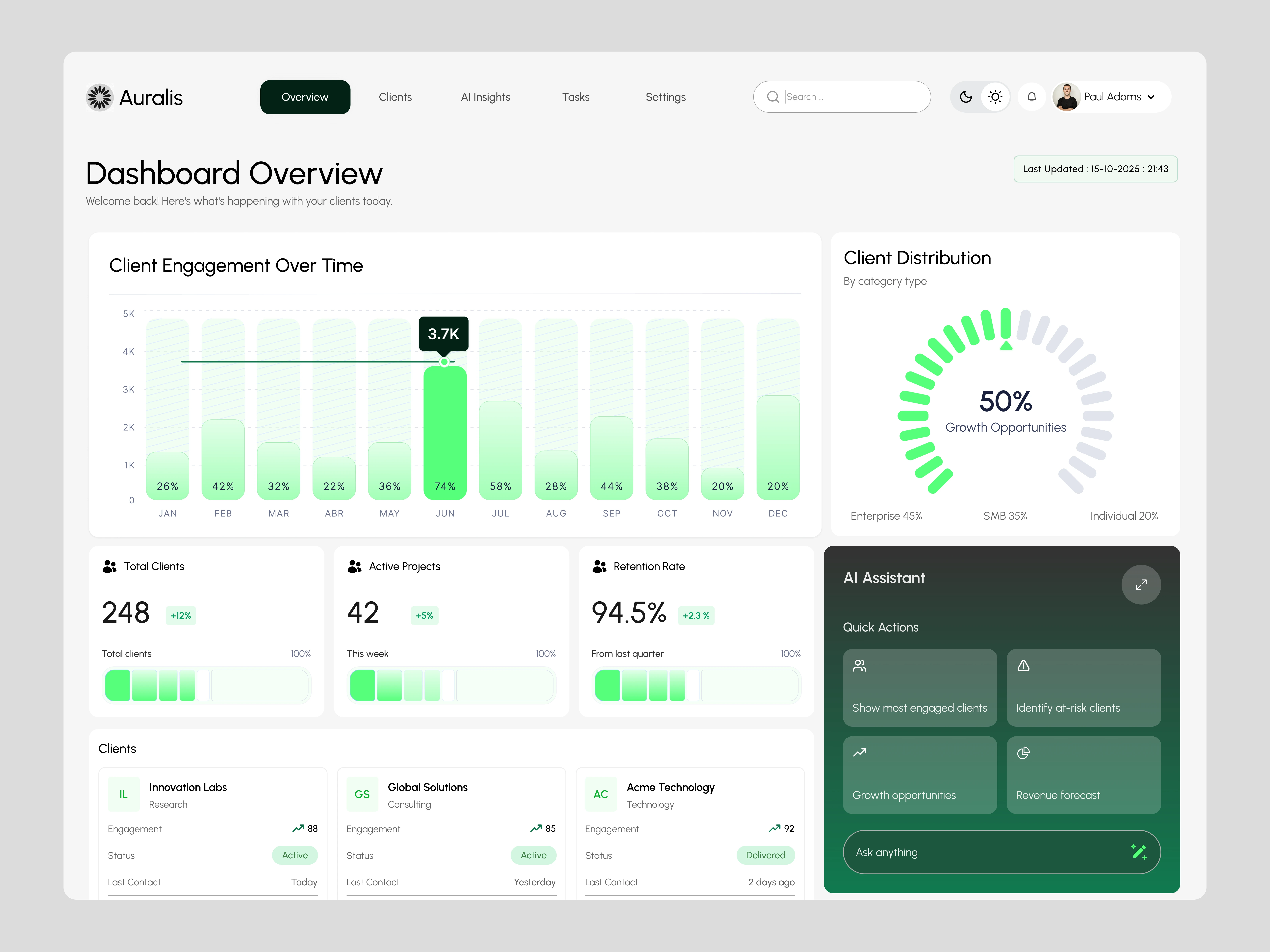Click the magic wand icon in Ask anything

coord(1138,852)
